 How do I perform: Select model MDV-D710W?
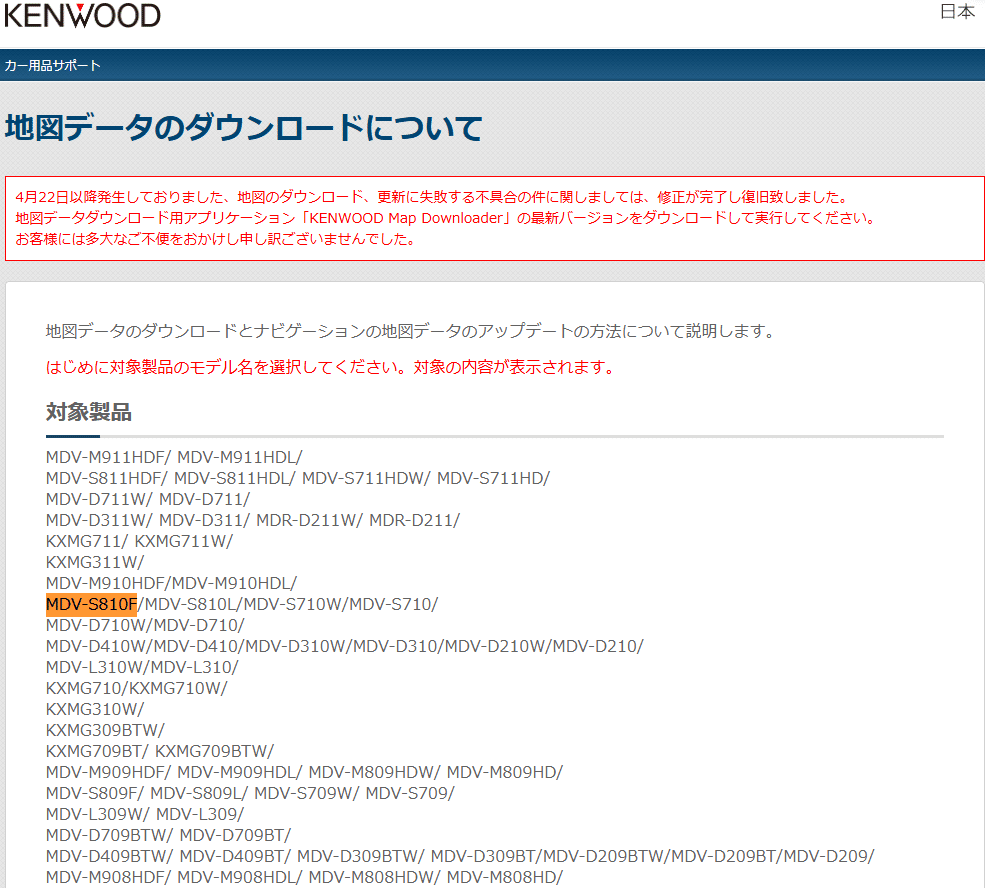point(96,625)
